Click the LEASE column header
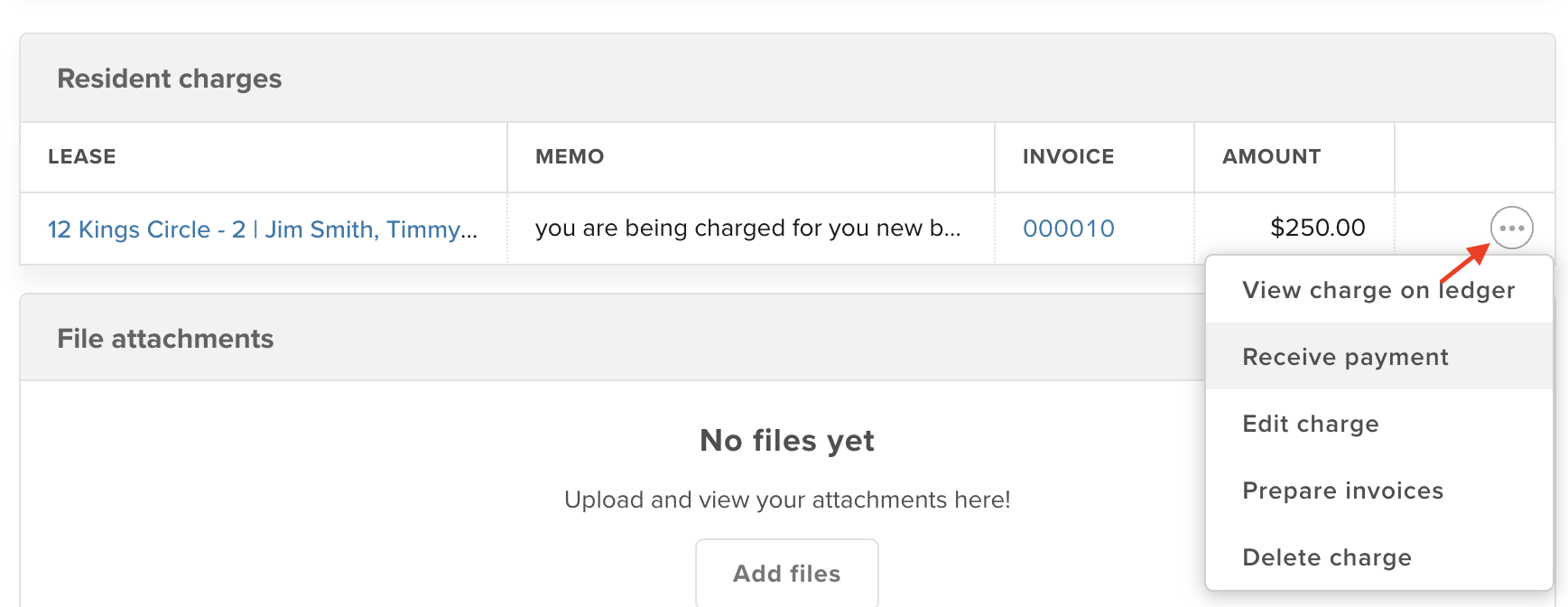 [82, 157]
